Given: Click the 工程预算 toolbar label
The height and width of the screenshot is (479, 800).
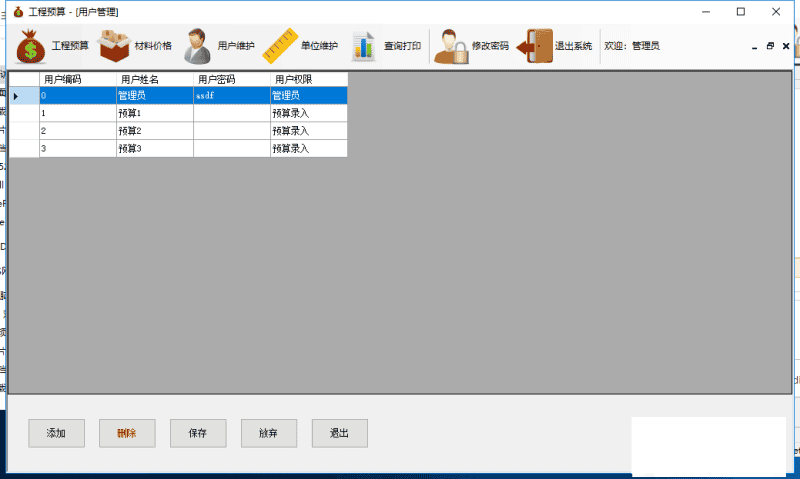Looking at the screenshot, I should click(x=70, y=46).
